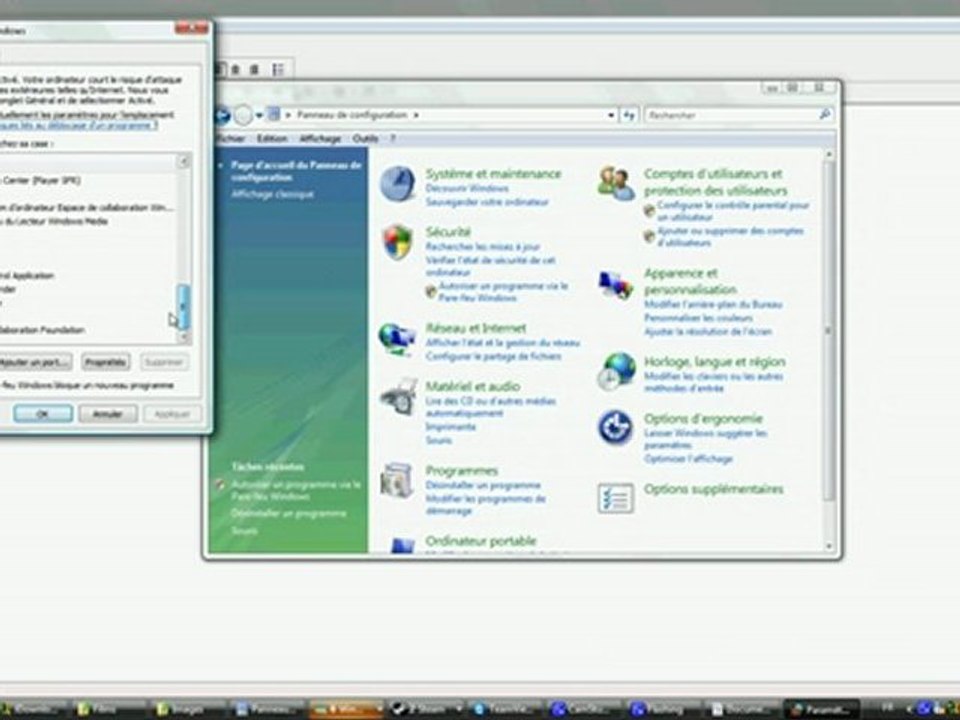Open the Options supplémentaires heading link

714,489
